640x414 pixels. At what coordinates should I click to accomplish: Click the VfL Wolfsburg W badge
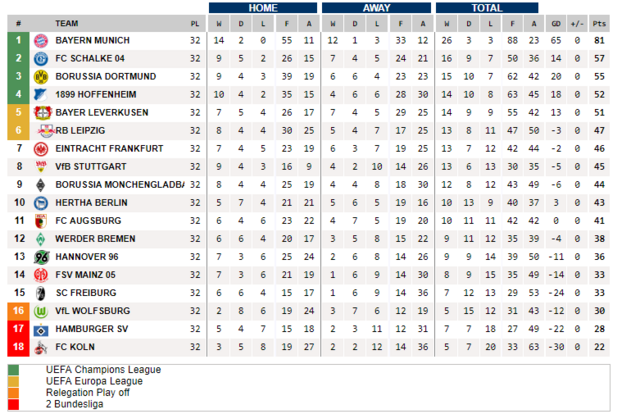click(41, 311)
